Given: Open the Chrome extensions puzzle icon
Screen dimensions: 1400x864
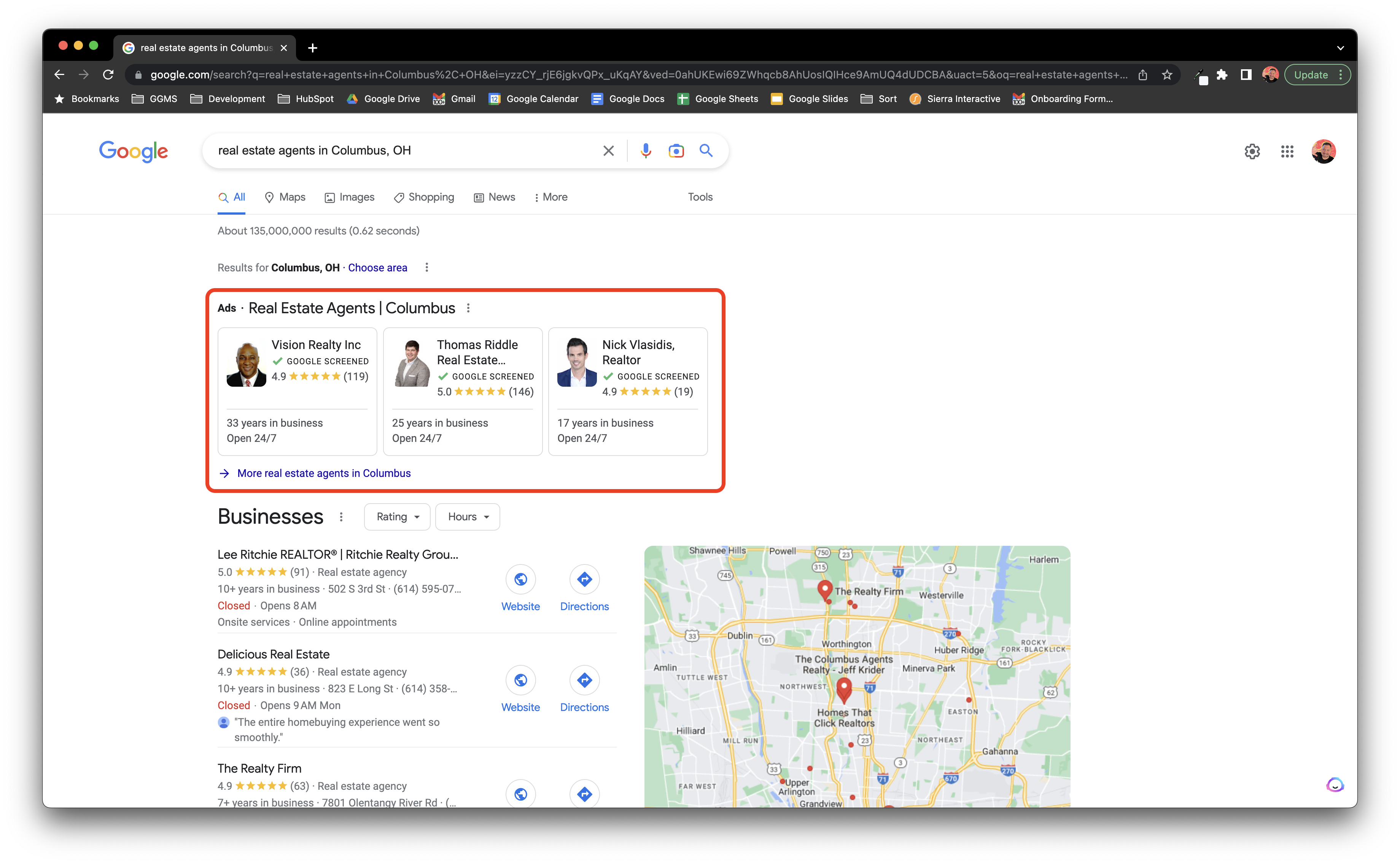Looking at the screenshot, I should point(1222,74).
